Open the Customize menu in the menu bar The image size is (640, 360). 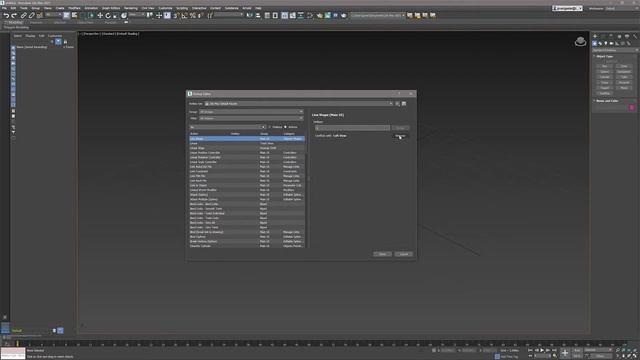[165, 8]
